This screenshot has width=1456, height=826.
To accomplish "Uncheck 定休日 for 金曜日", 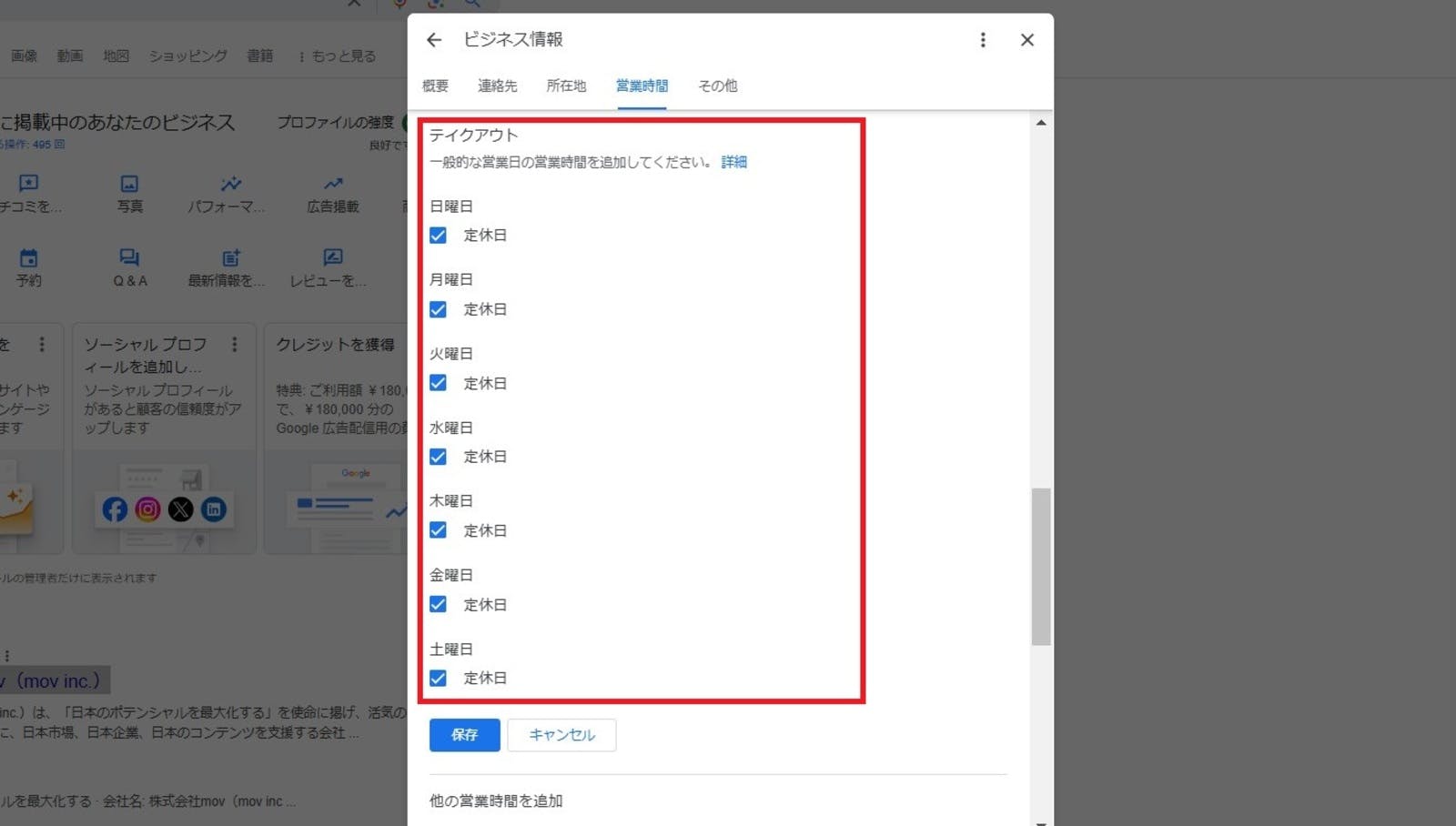I will [438, 604].
